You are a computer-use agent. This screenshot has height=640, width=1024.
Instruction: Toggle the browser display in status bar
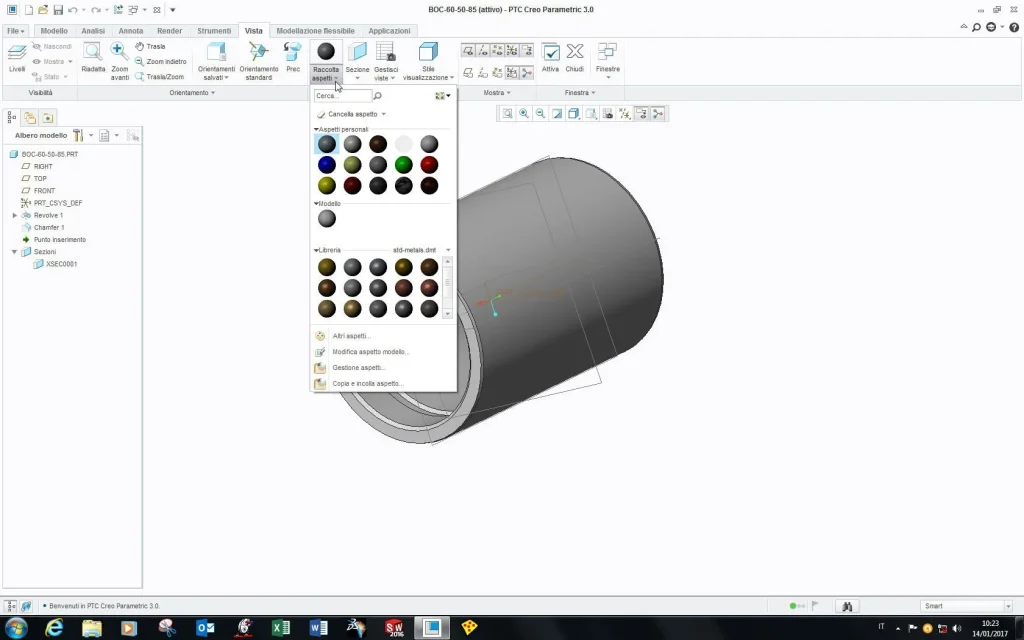pyautogui.click(x=26, y=606)
